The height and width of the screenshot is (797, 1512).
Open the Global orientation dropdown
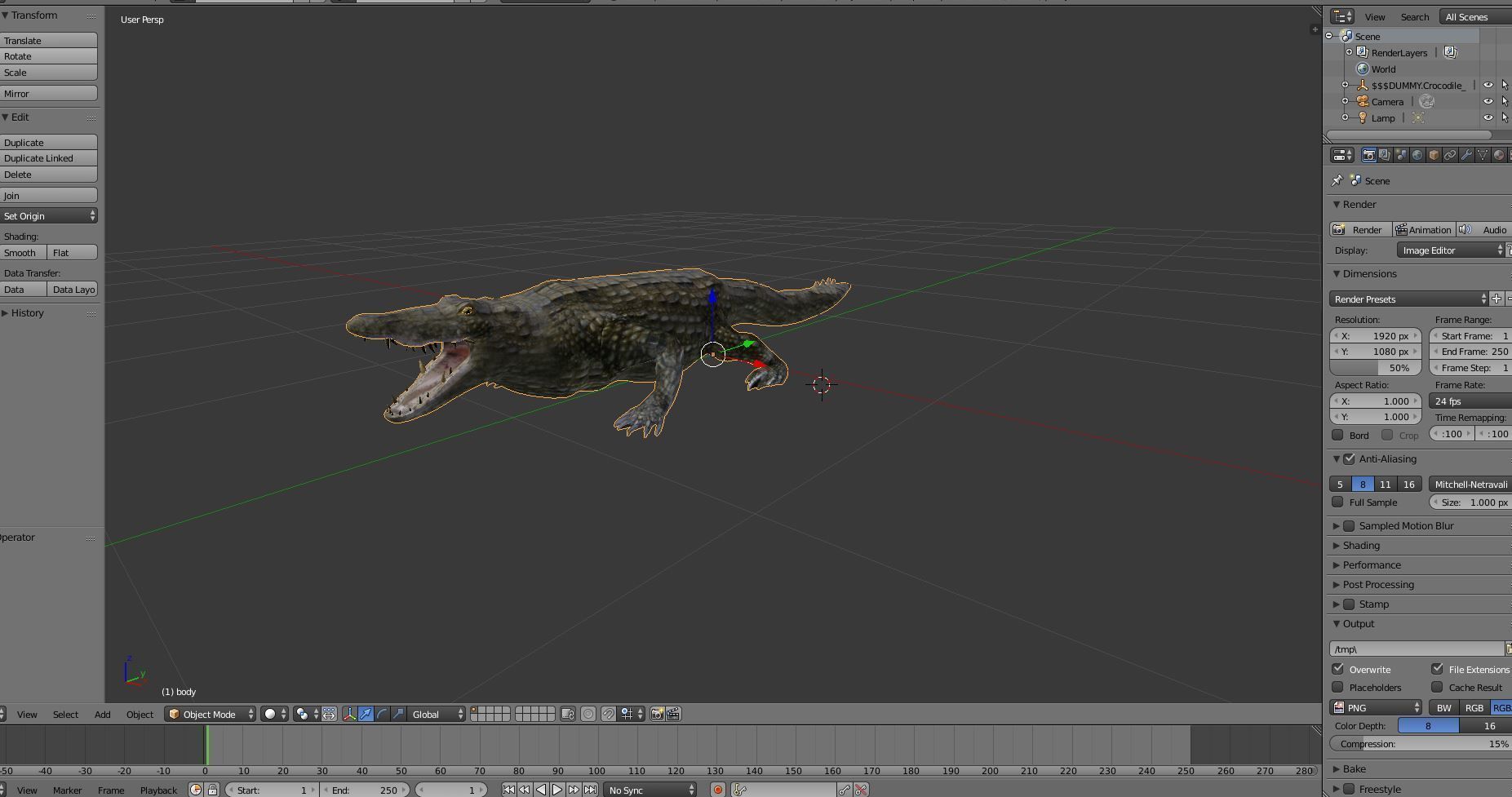(x=437, y=714)
